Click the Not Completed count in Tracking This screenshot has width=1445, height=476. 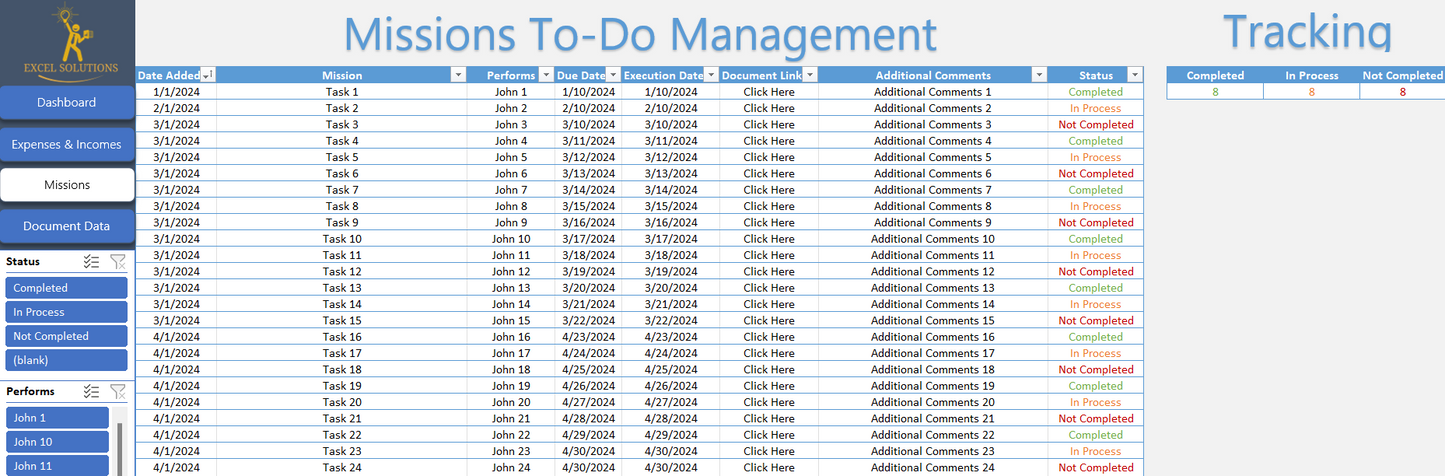pos(1402,92)
